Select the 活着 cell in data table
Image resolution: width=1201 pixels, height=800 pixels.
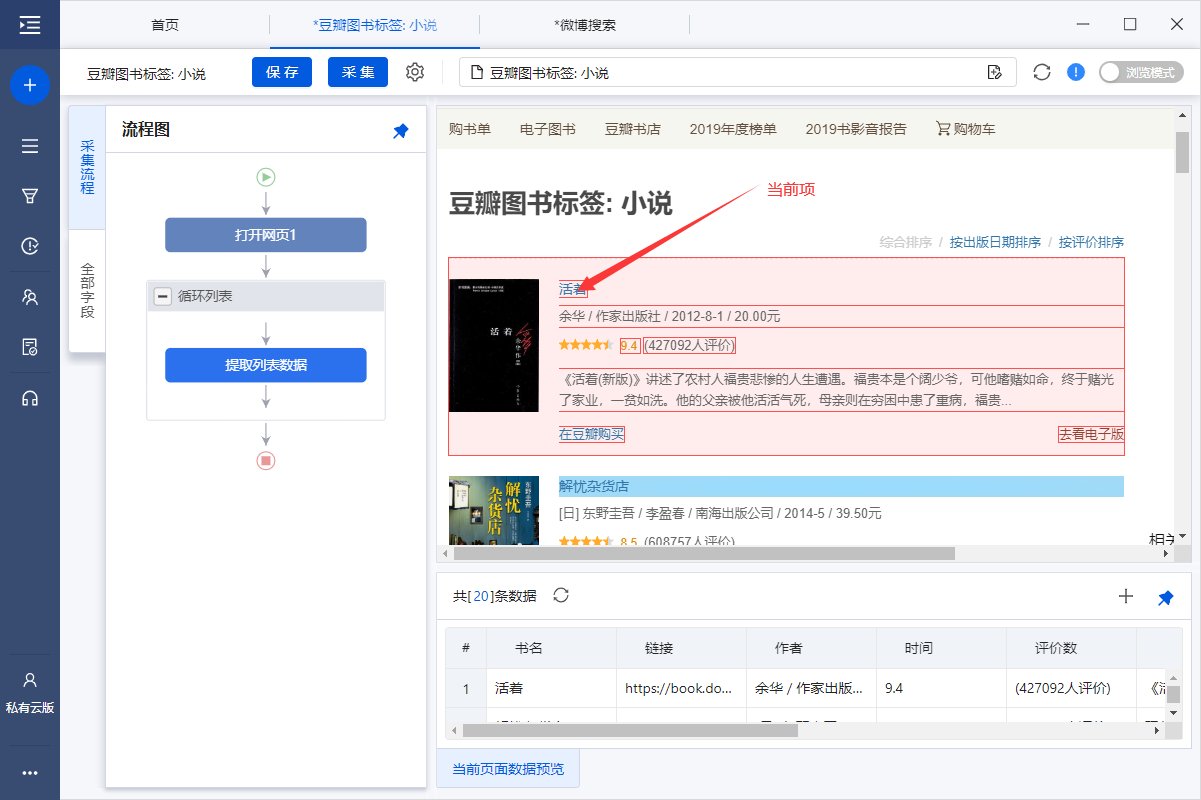pos(551,688)
